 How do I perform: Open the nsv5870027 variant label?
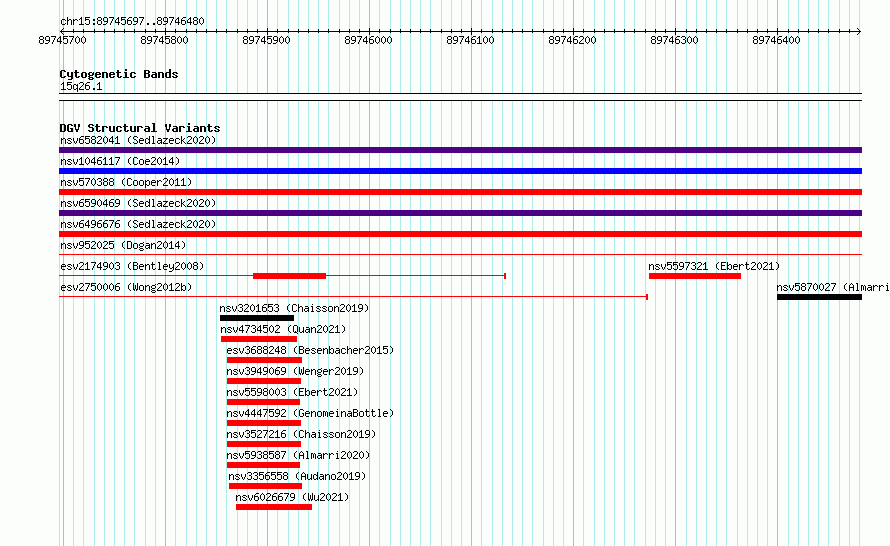click(x=833, y=287)
